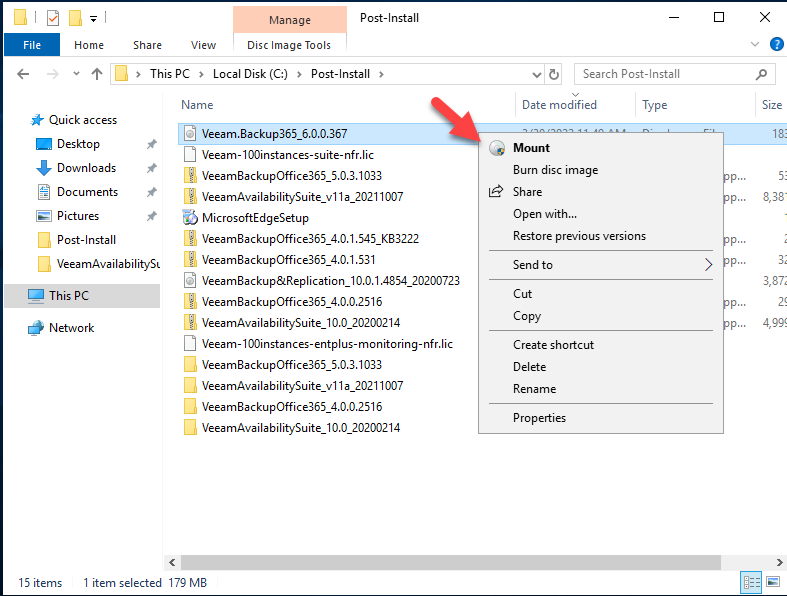
Task: Open recent locations dropdown arrow
Action: pyautogui.click(x=76, y=74)
